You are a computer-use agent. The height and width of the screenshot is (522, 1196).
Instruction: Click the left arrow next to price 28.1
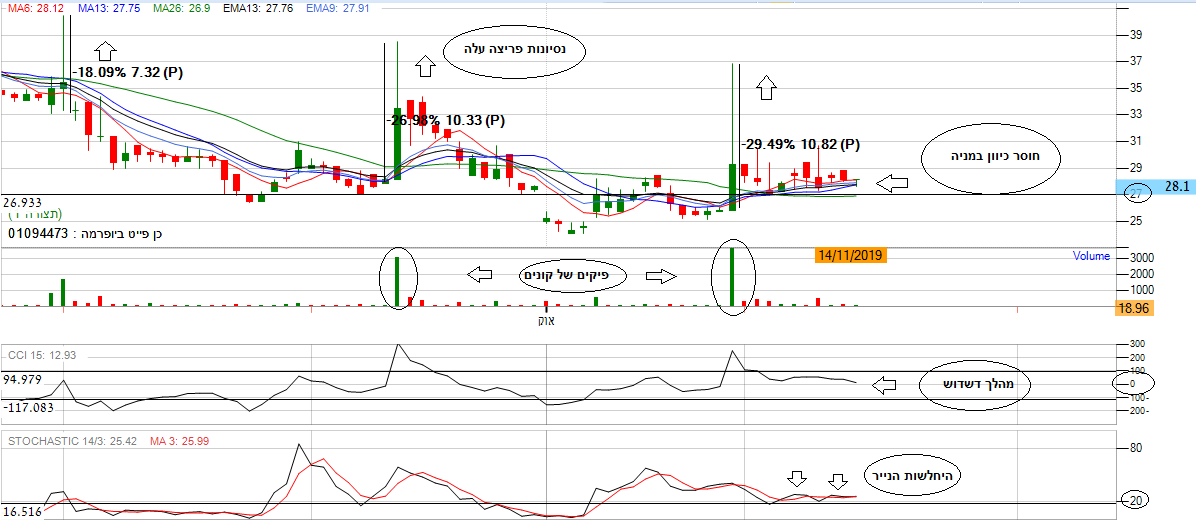click(892, 183)
